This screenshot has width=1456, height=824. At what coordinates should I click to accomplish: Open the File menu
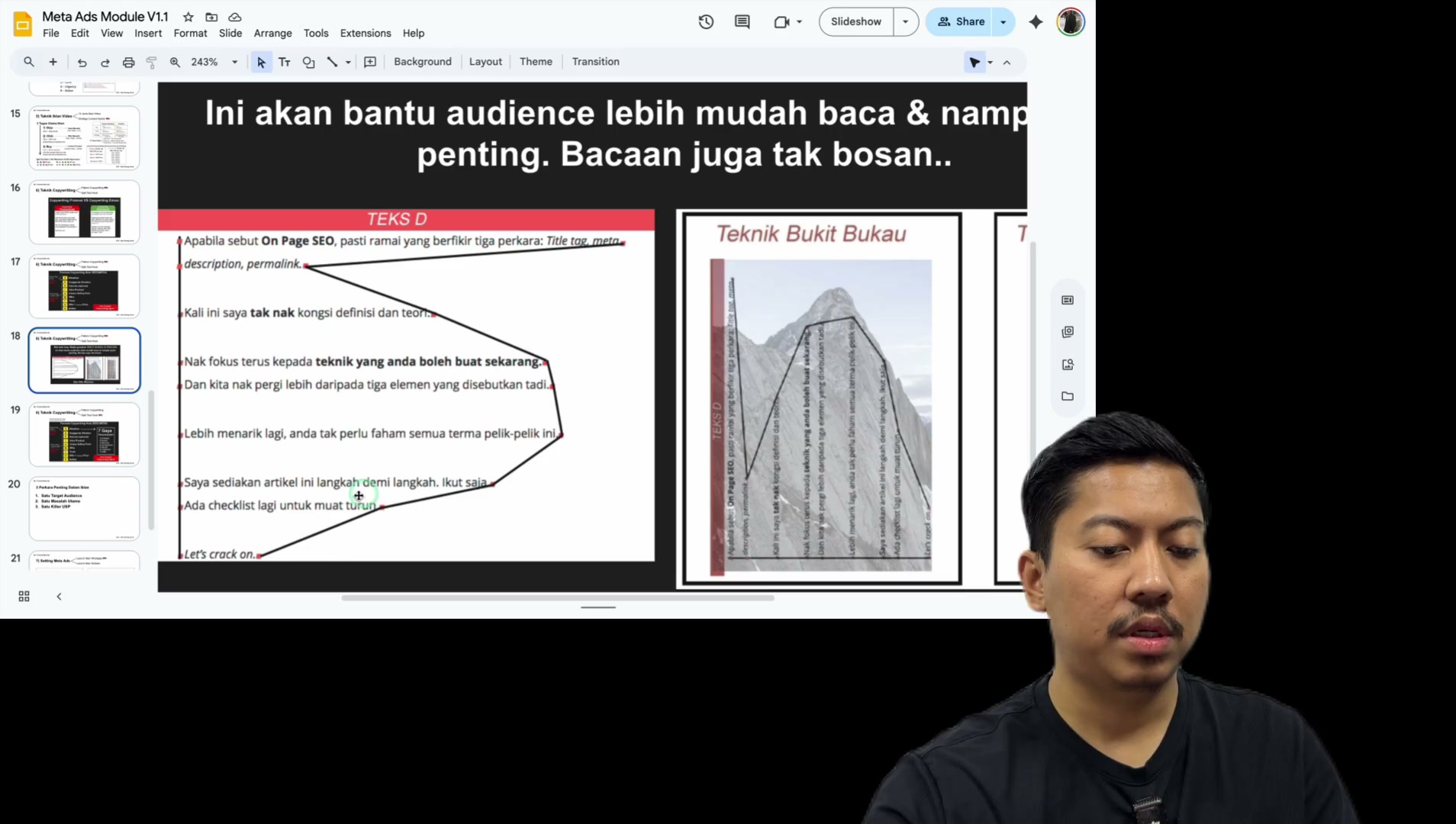tap(51, 33)
